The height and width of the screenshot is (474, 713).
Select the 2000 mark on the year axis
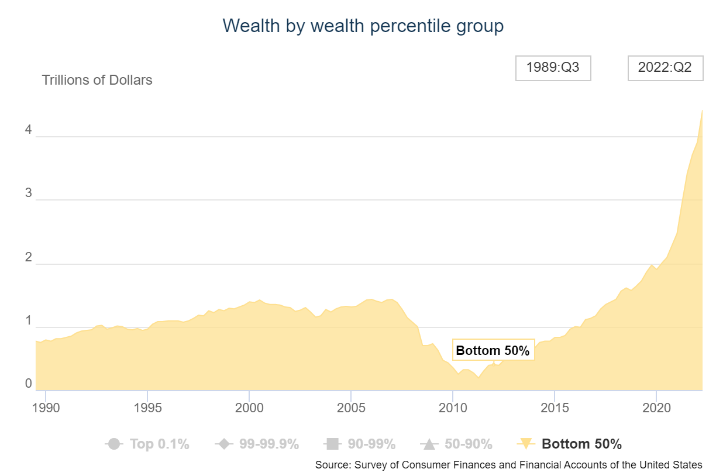click(249, 408)
